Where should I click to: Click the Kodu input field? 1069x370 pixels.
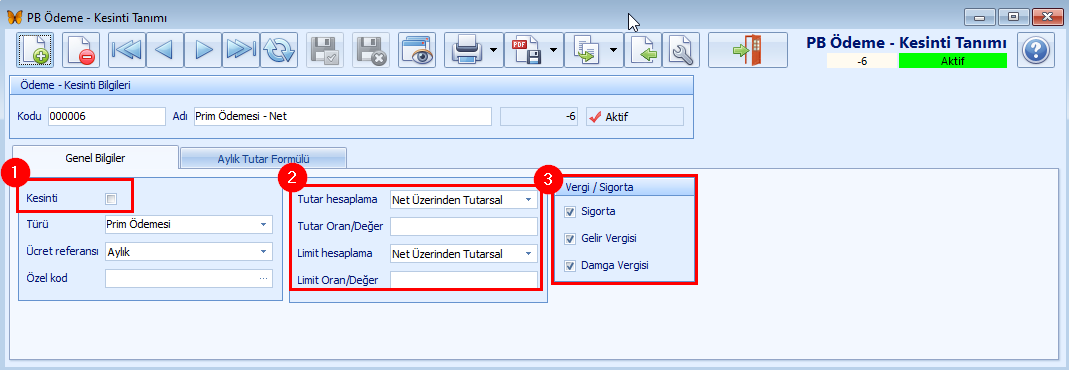106,117
